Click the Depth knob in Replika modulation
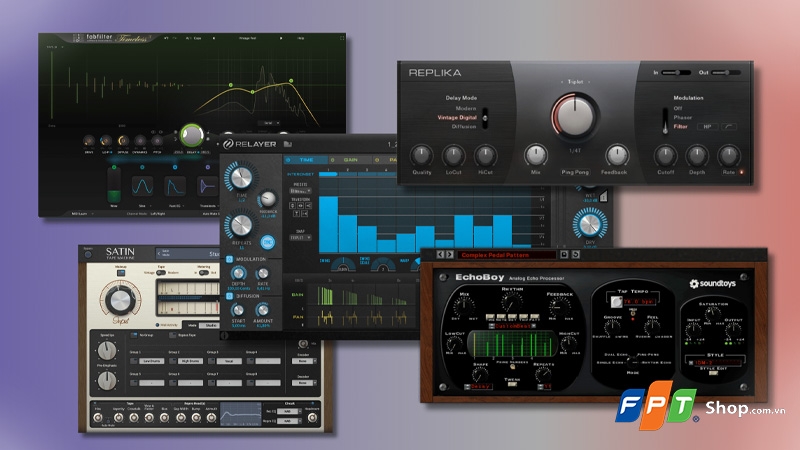This screenshot has height=450, width=800. pos(696,155)
